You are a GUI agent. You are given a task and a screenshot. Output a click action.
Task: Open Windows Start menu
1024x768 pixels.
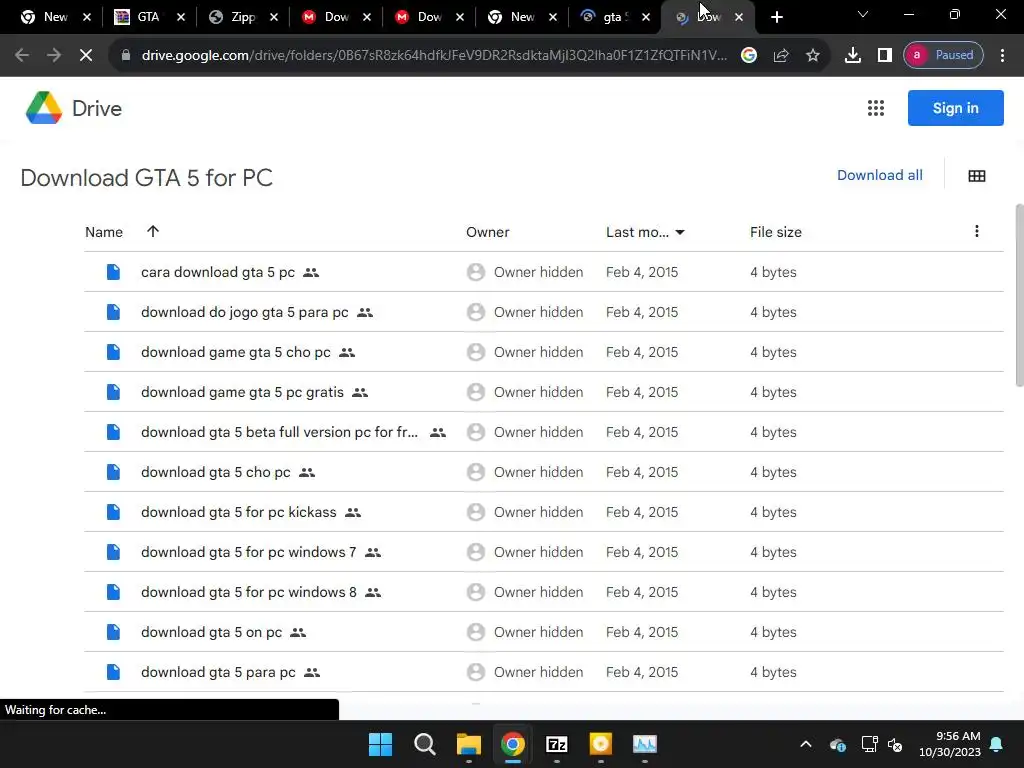(380, 744)
